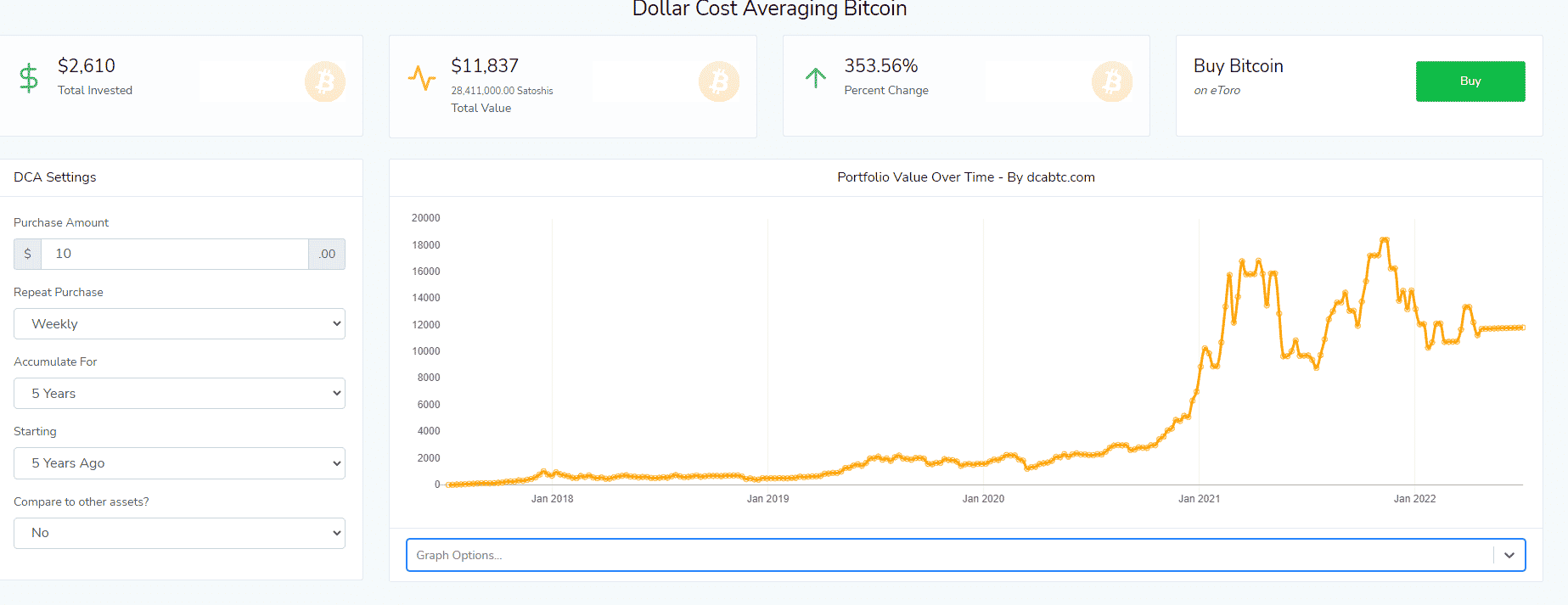
Task: Click the orange pulse icon beside Total Value
Action: click(x=421, y=78)
